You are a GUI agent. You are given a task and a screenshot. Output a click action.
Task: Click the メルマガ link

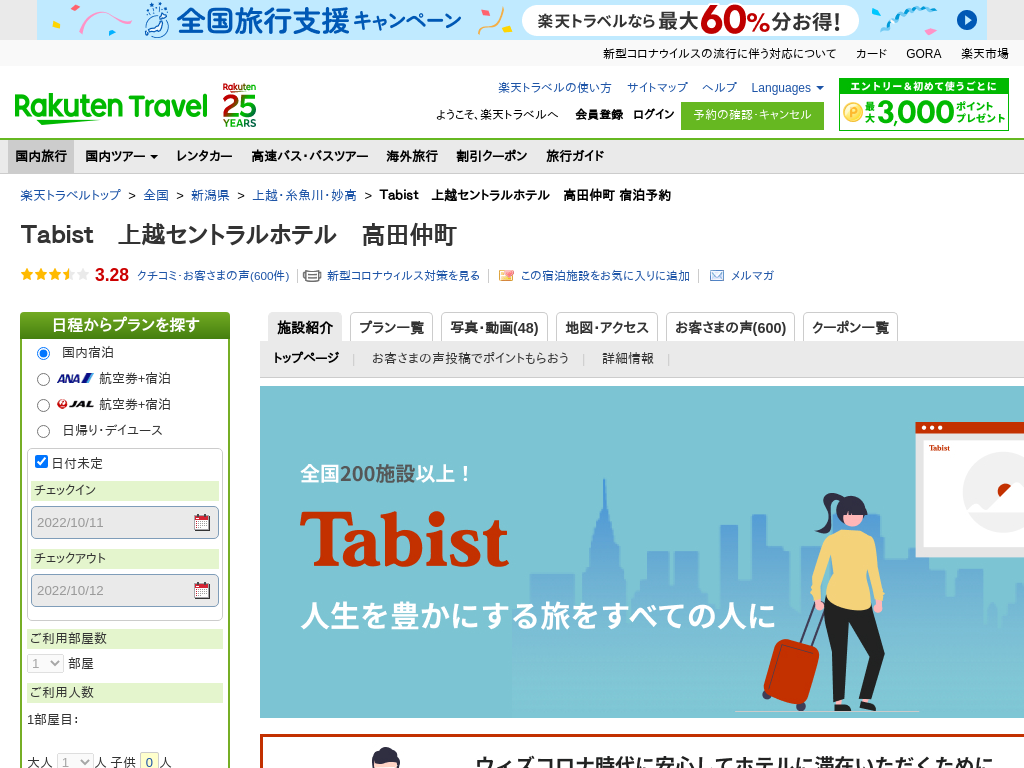[x=752, y=276]
